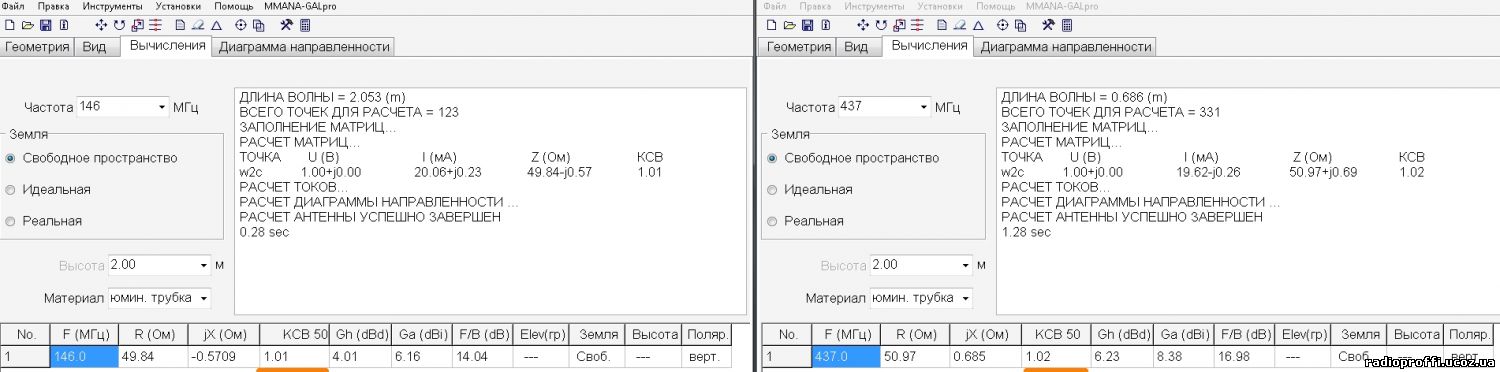Open Диаграмма направленности tab in right window
Screen dimensions: 1500x372
1066,47
